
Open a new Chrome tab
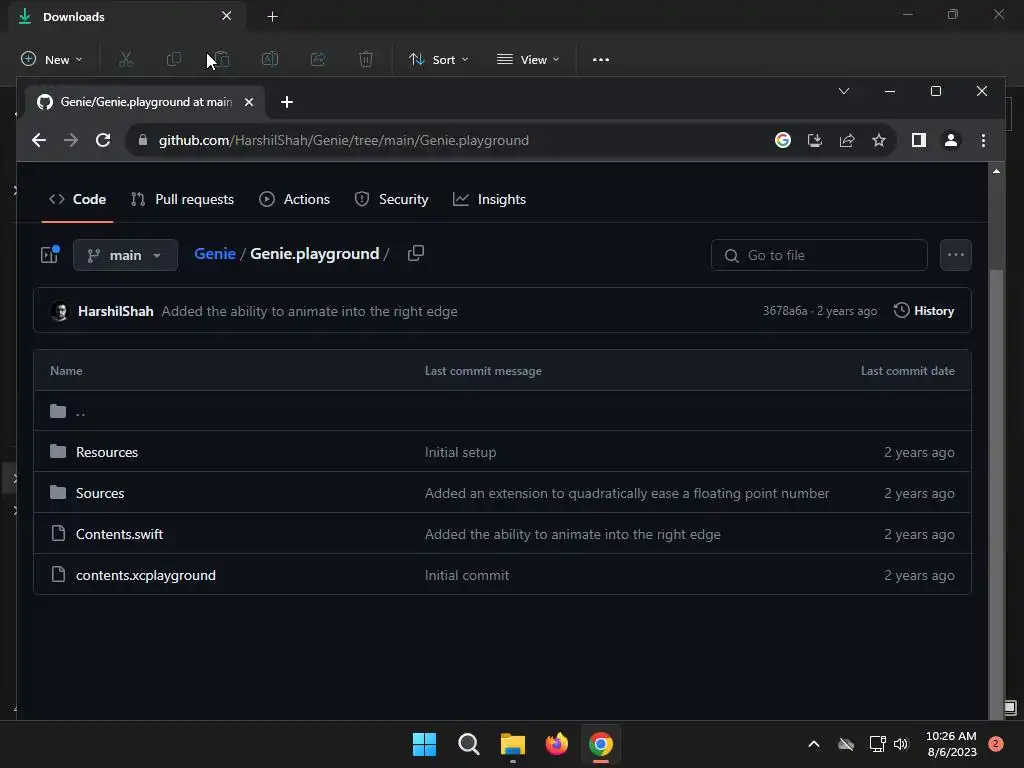tap(287, 102)
